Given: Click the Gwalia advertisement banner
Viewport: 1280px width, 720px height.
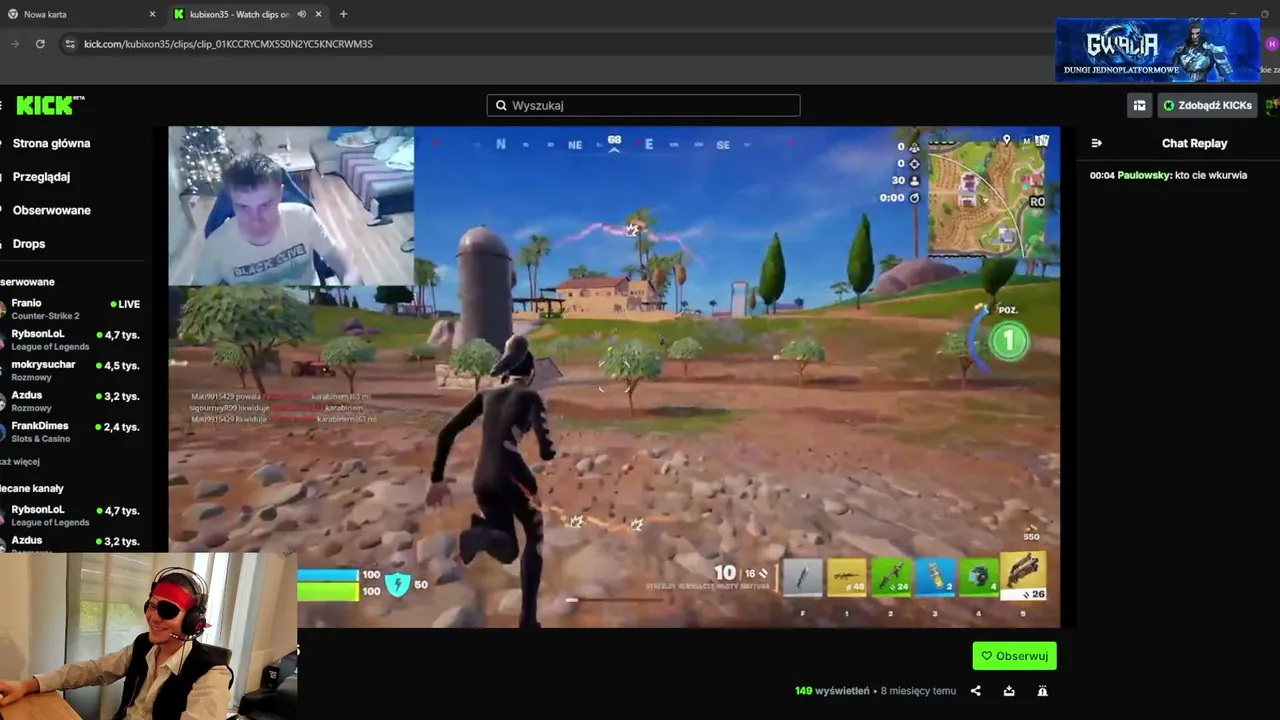Looking at the screenshot, I should click(1158, 50).
